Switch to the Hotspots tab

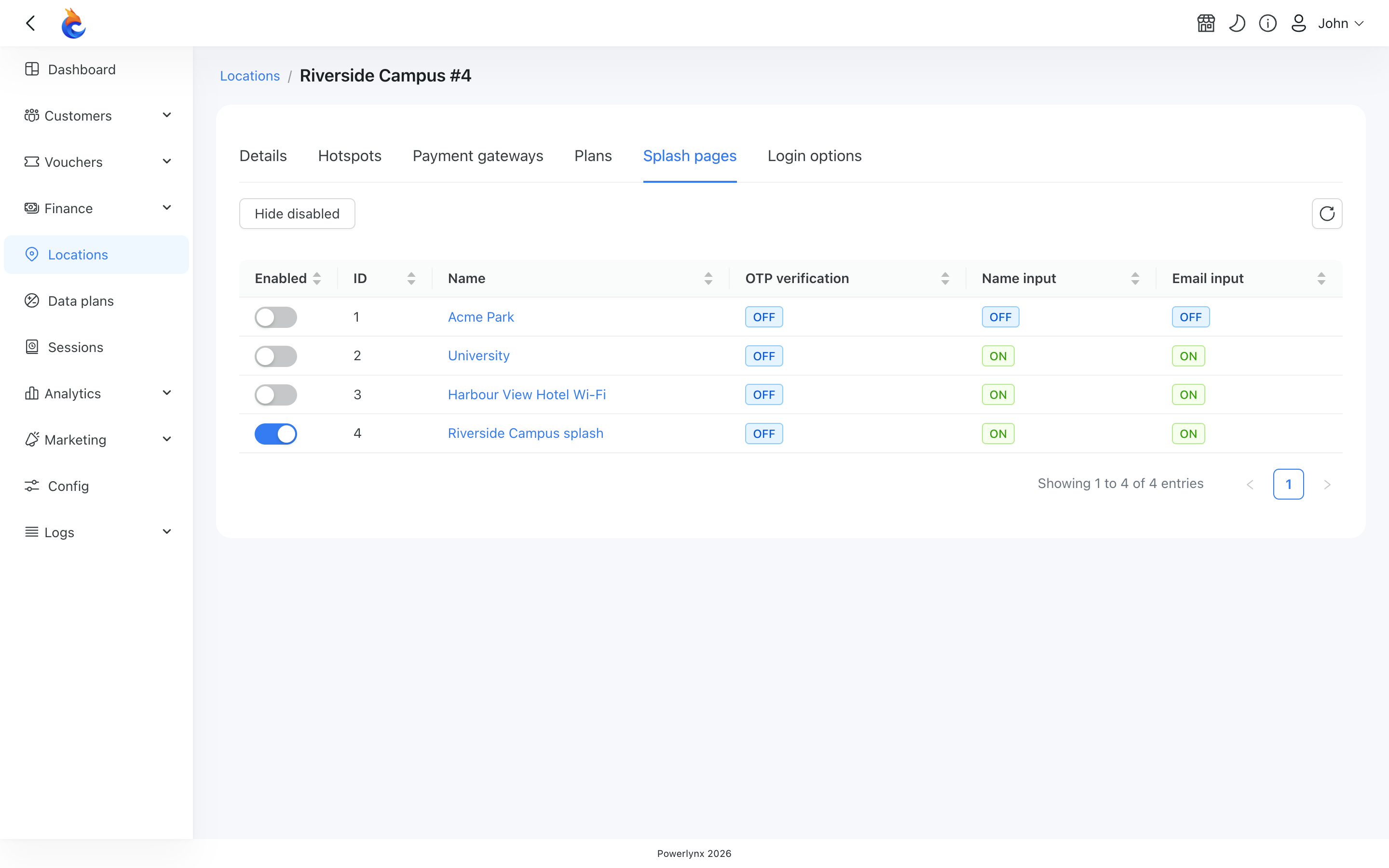coord(350,156)
